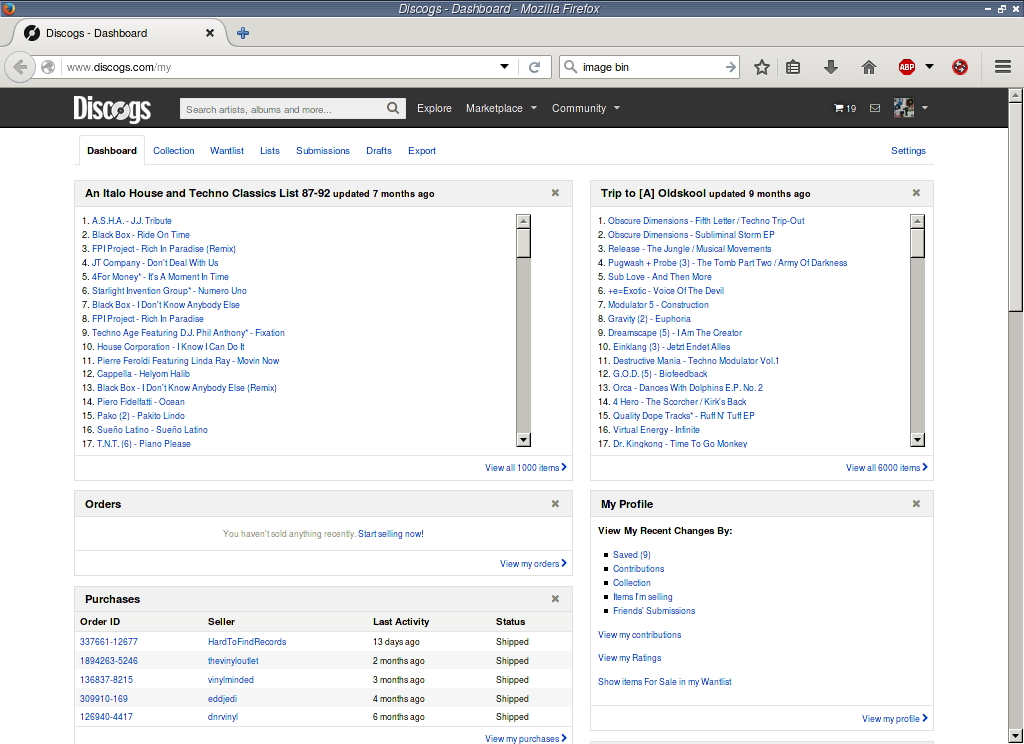Close the Trip to [A] Oldskool panel
Viewport: 1024px width, 744px height.
click(916, 193)
